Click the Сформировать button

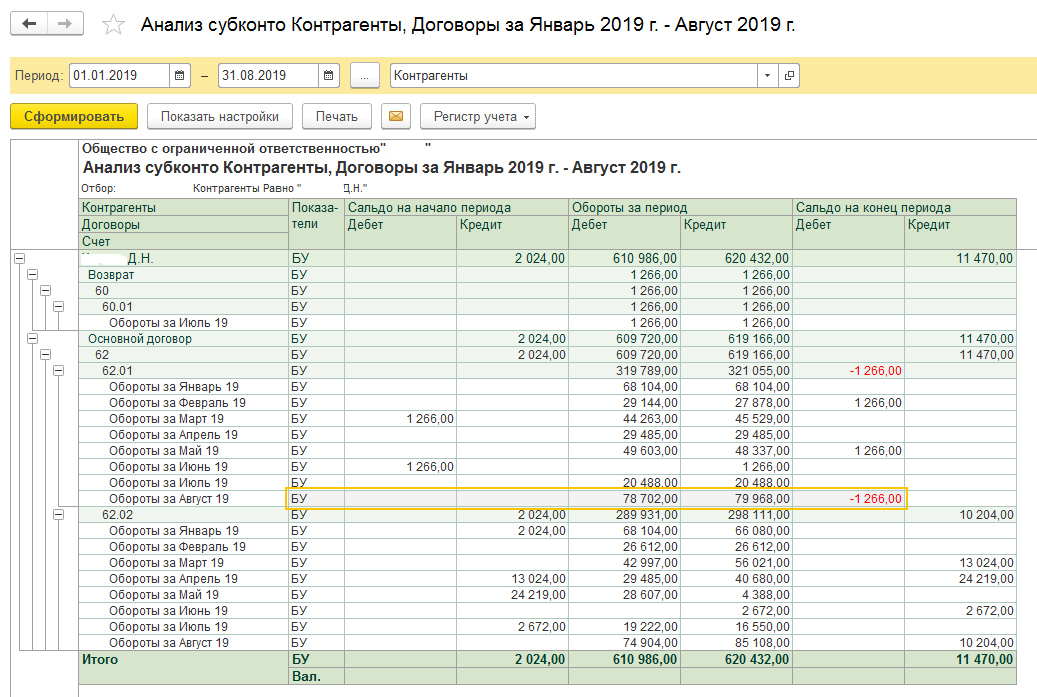pyautogui.click(x=74, y=116)
